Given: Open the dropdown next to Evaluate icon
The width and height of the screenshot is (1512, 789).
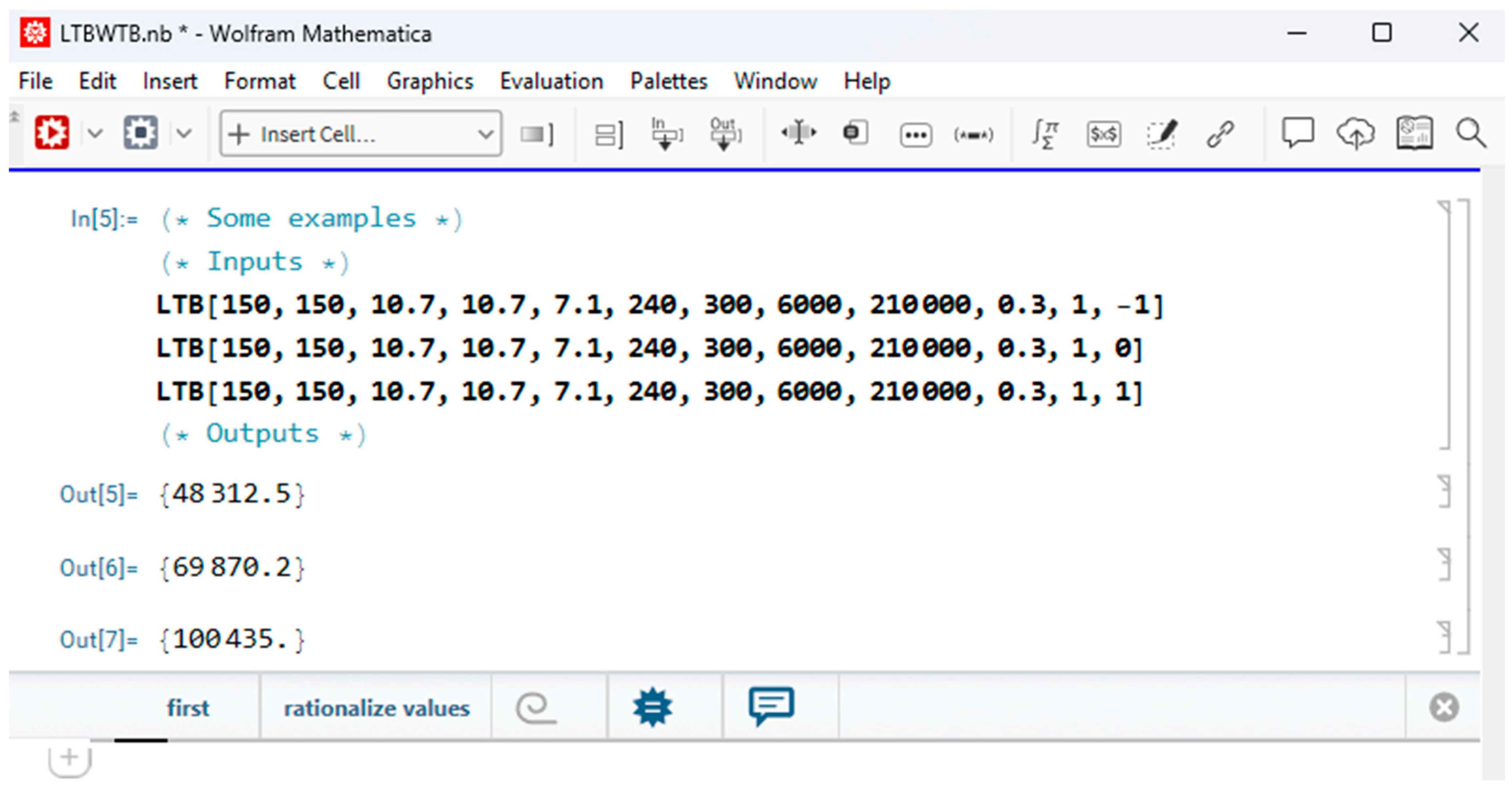Looking at the screenshot, I should tap(95, 134).
